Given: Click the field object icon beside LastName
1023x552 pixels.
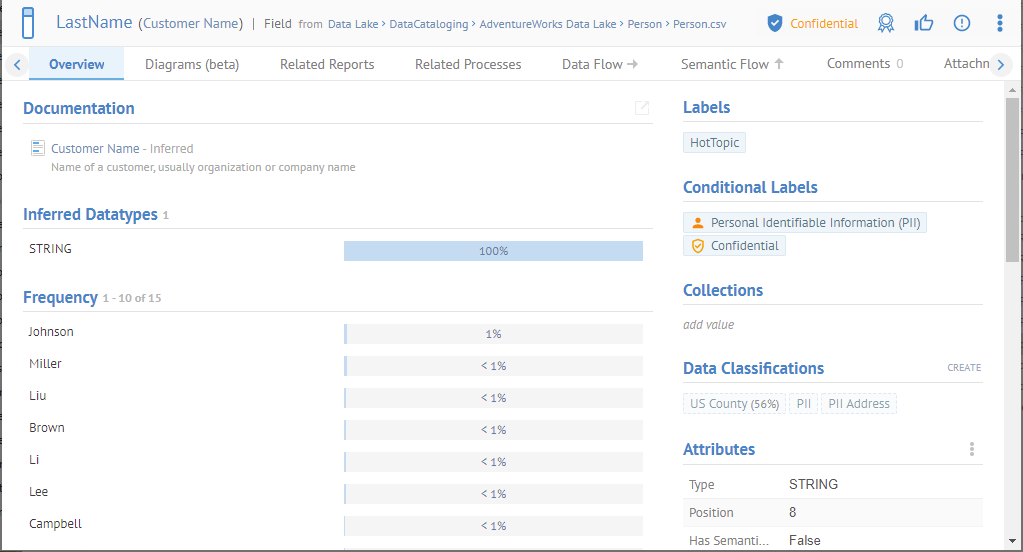Looking at the screenshot, I should pos(29,22).
